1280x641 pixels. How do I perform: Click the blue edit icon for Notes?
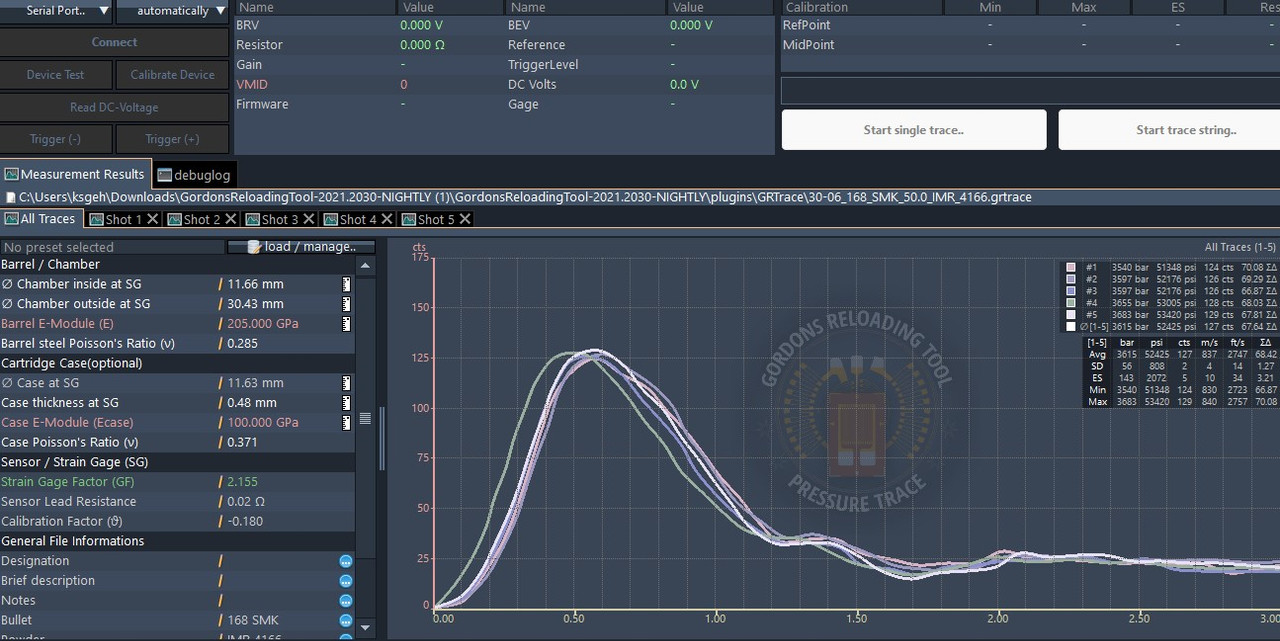click(346, 601)
